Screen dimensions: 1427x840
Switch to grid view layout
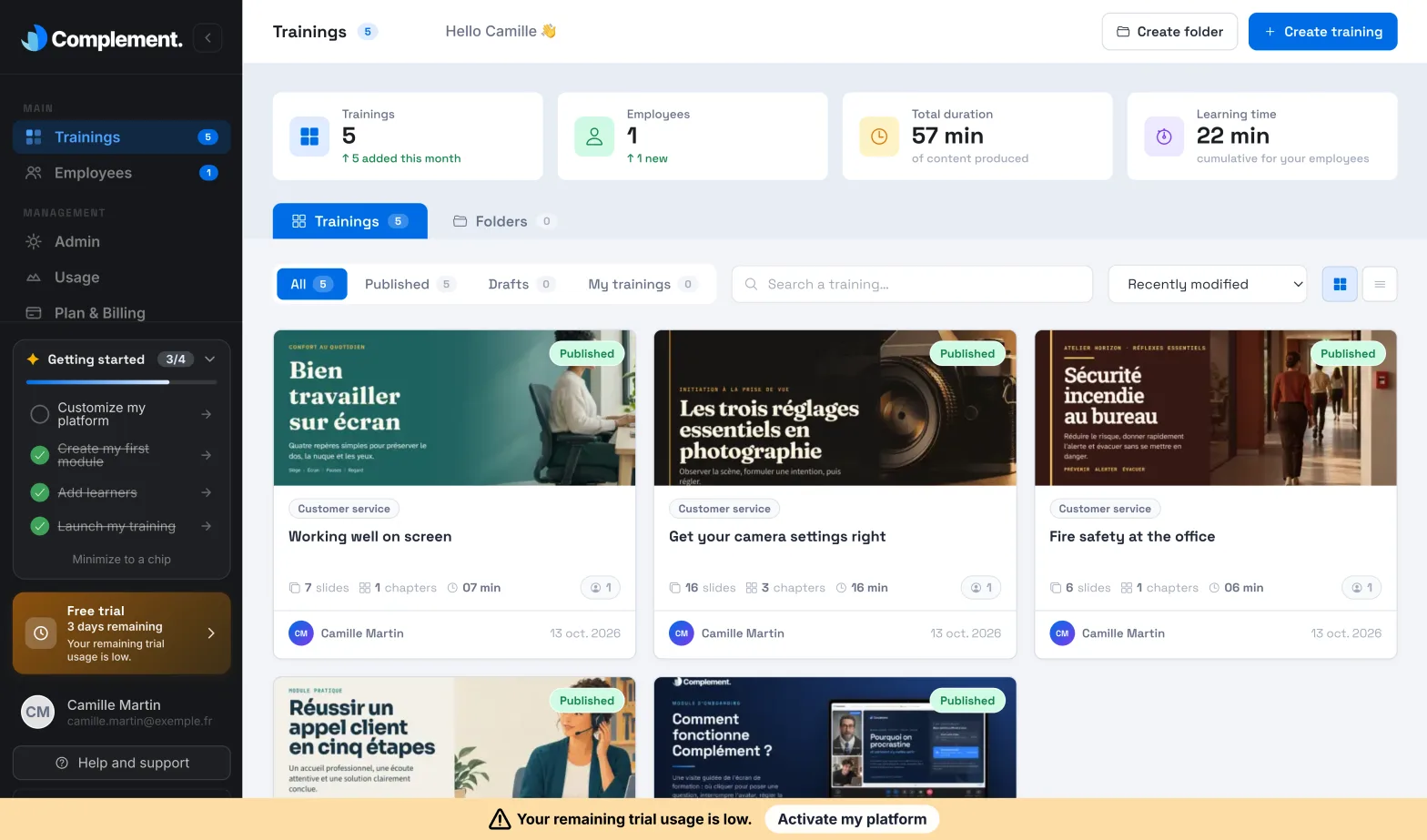1340,284
